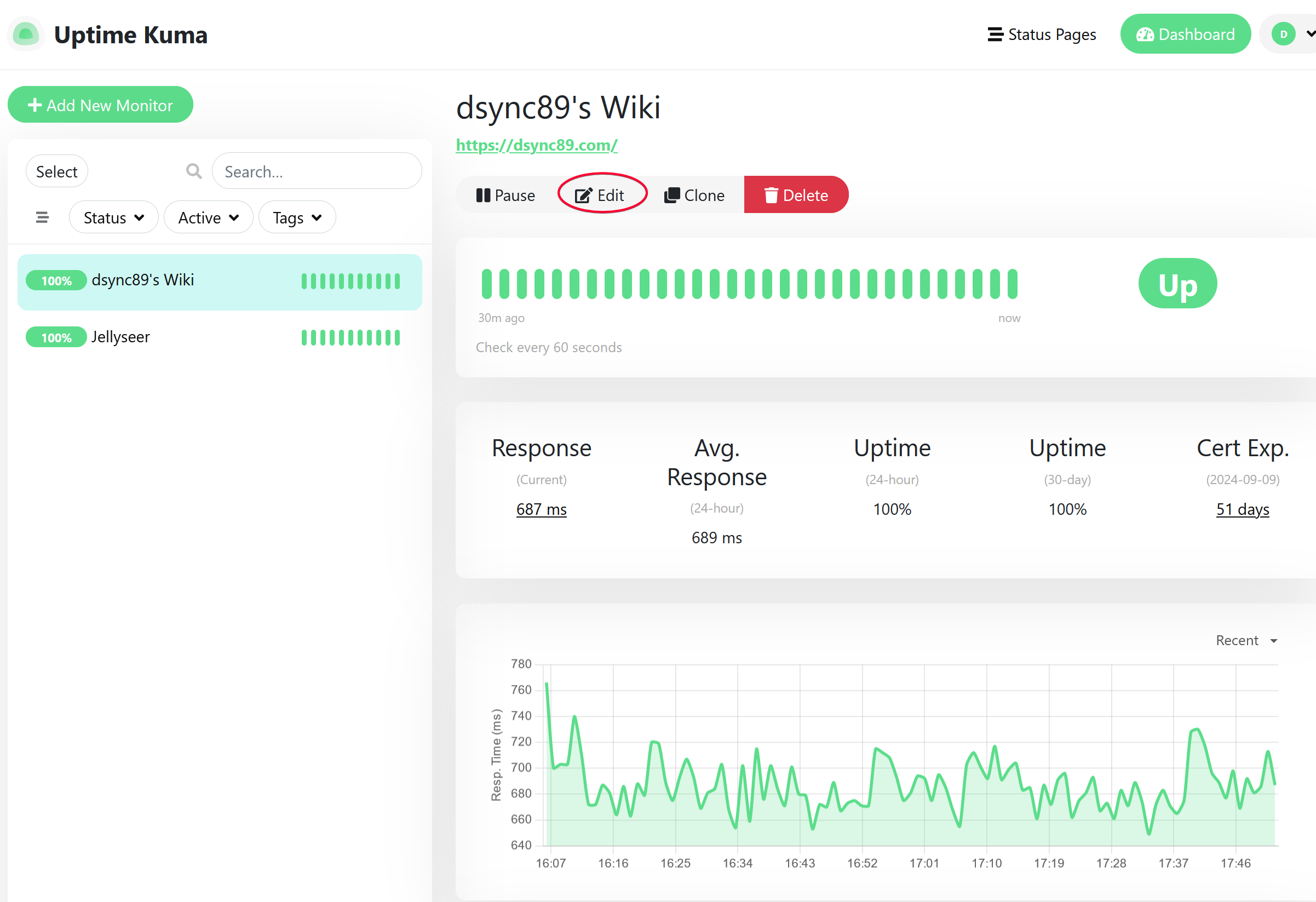The width and height of the screenshot is (1316, 902).
Task: Click the 30-day uptime 100% value
Action: [1067, 510]
